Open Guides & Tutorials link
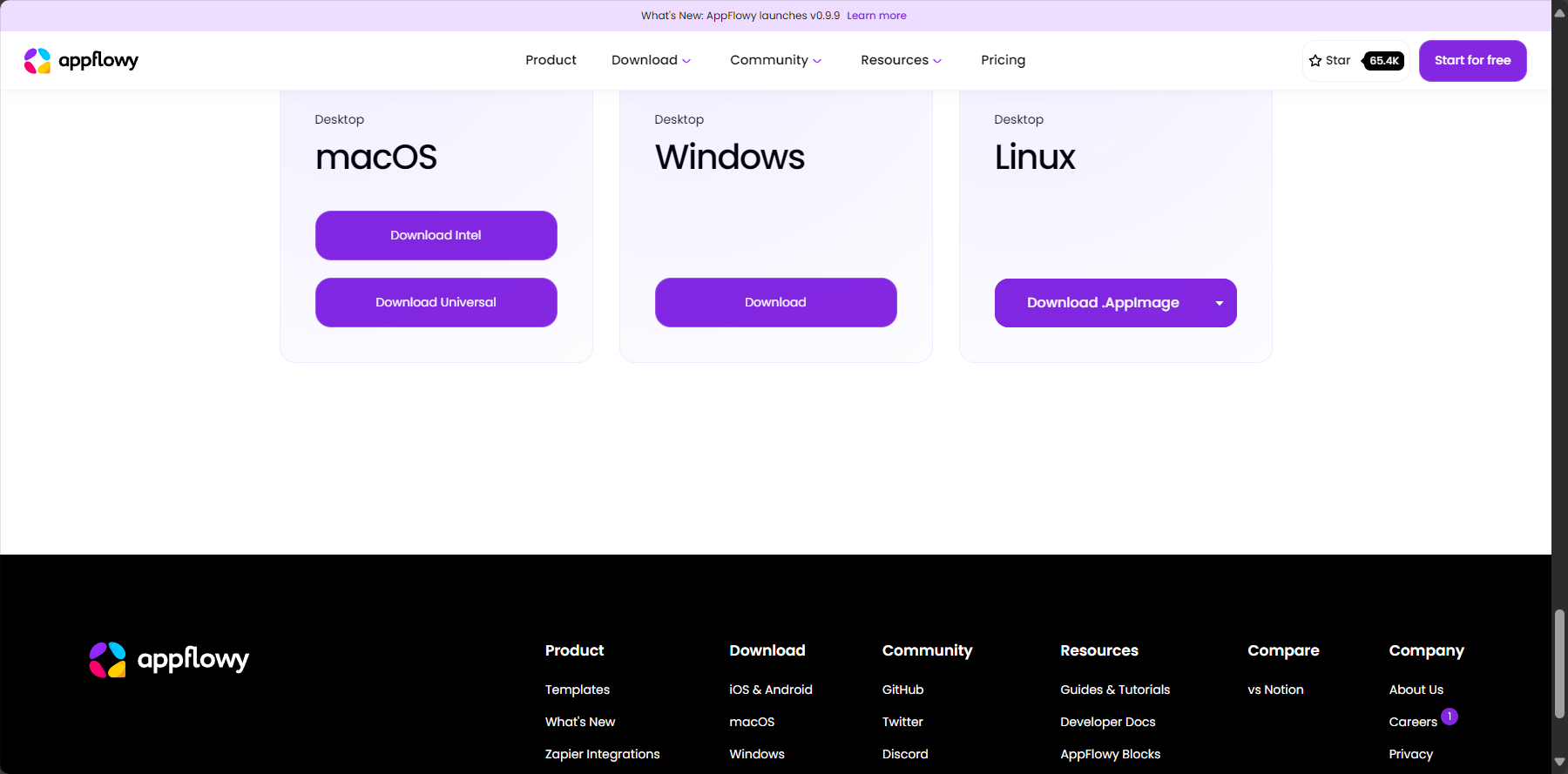The width and height of the screenshot is (1568, 774). 1115,690
